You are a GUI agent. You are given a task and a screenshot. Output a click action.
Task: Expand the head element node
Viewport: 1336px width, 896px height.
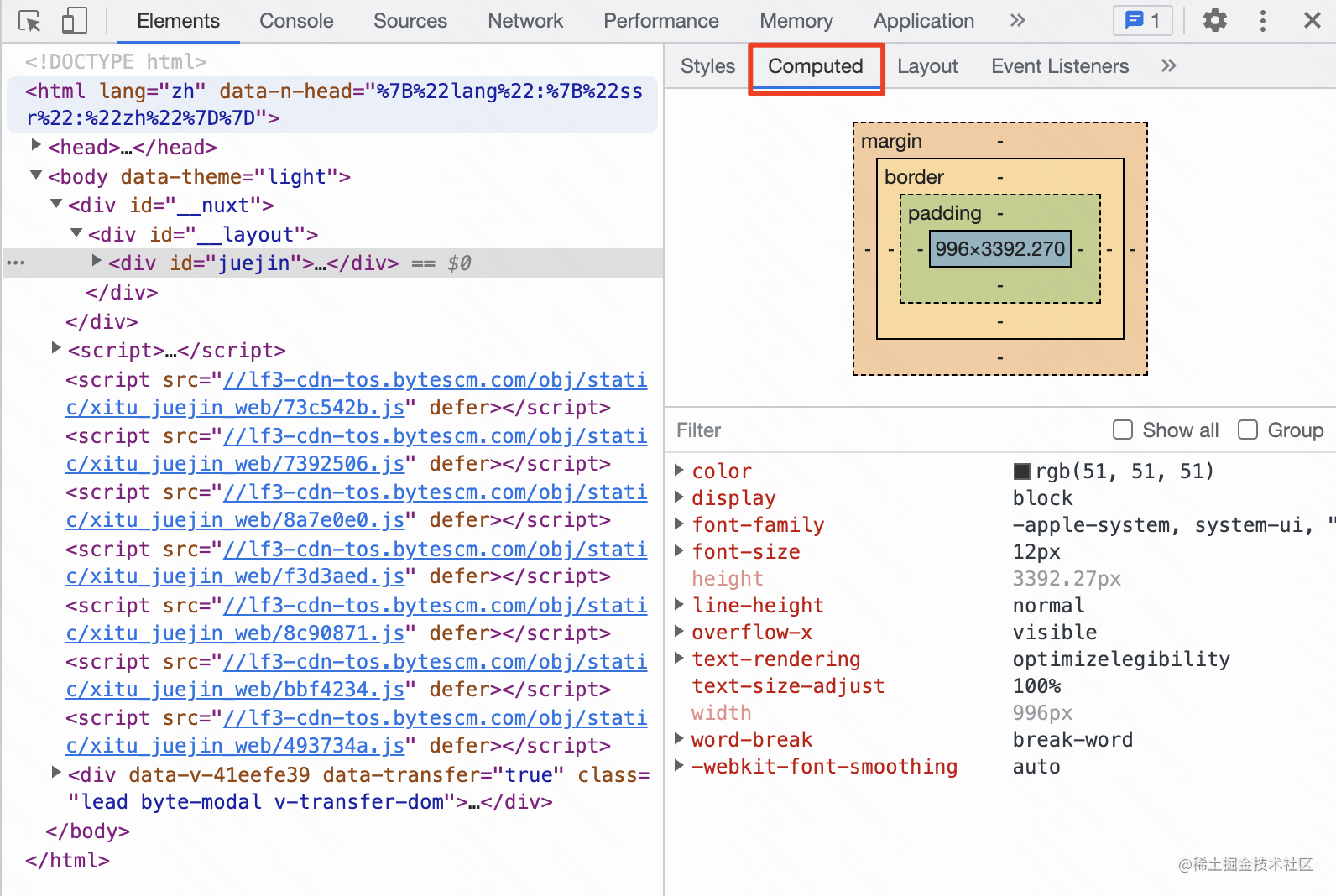click(x=36, y=145)
